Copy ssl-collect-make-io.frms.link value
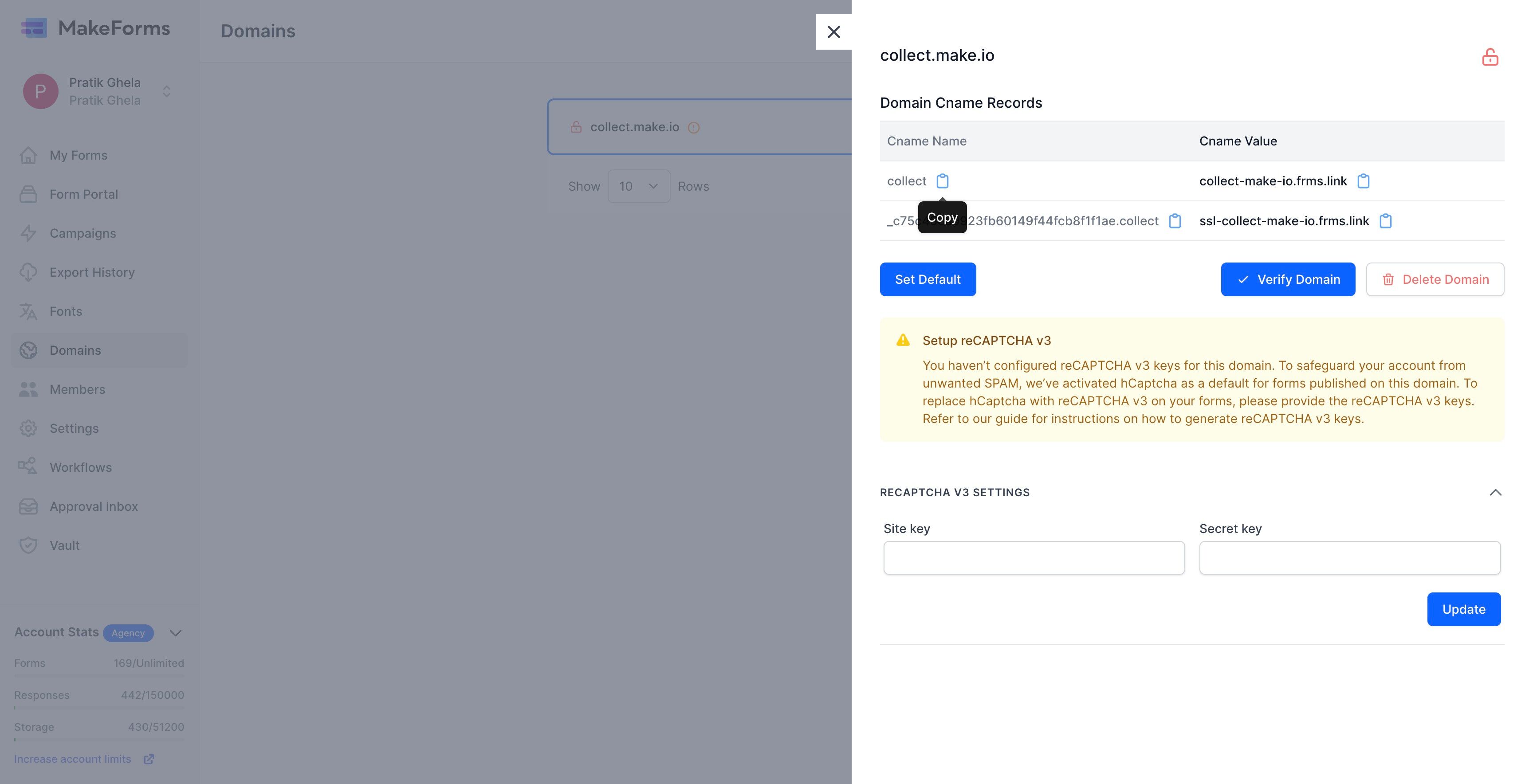 coord(1385,221)
